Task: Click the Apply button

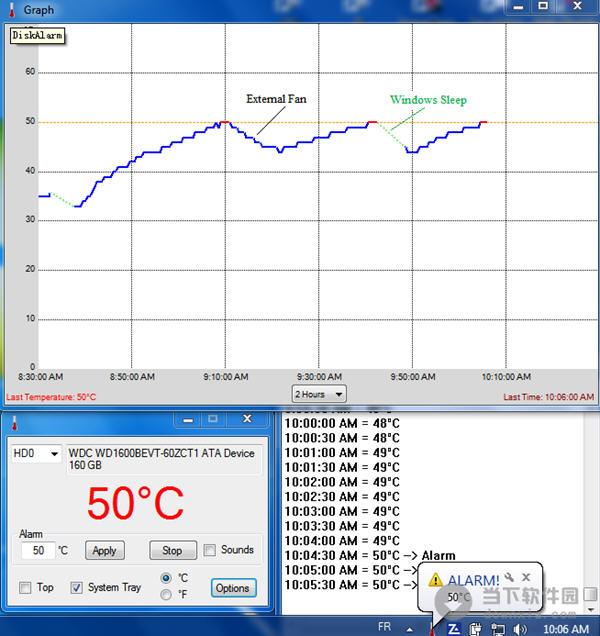Action: tap(105, 550)
